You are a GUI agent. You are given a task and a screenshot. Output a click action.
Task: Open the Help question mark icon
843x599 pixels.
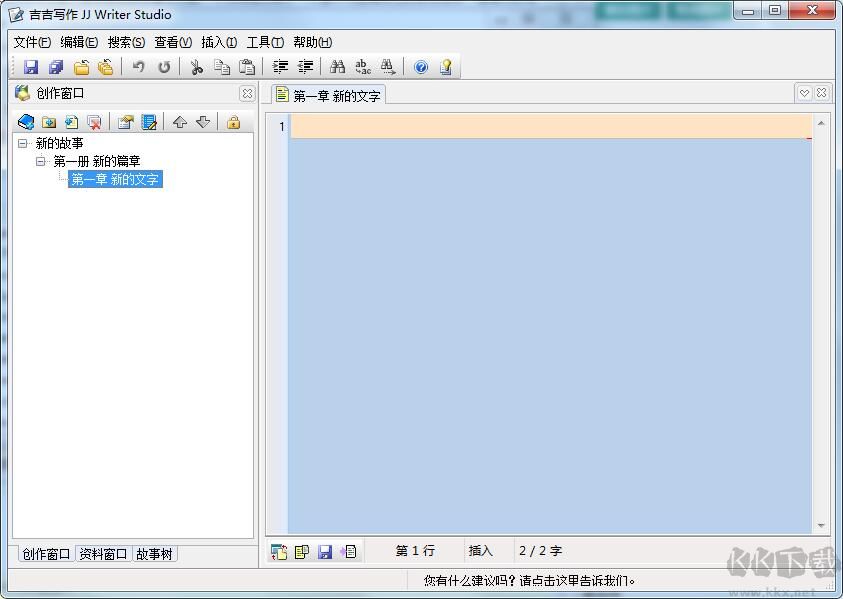click(x=420, y=66)
